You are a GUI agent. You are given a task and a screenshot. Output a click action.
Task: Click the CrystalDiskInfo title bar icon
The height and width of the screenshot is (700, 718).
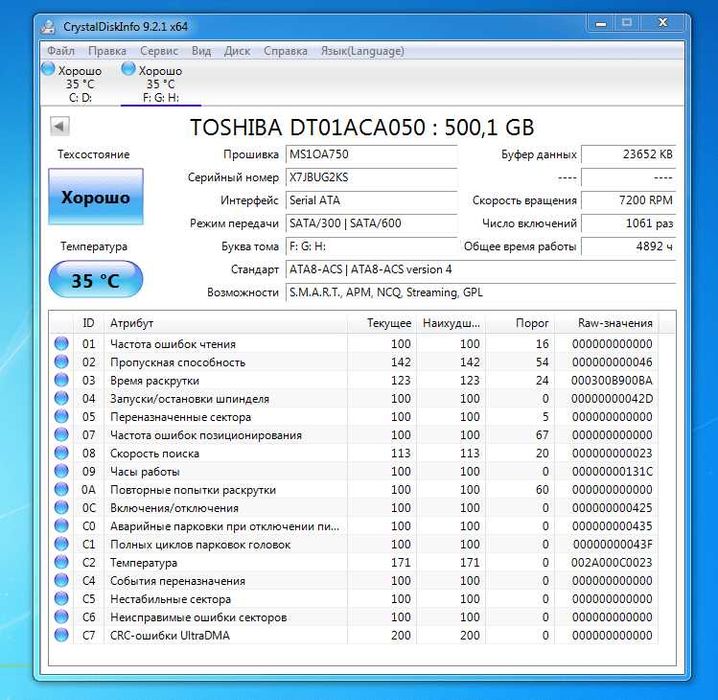point(48,27)
